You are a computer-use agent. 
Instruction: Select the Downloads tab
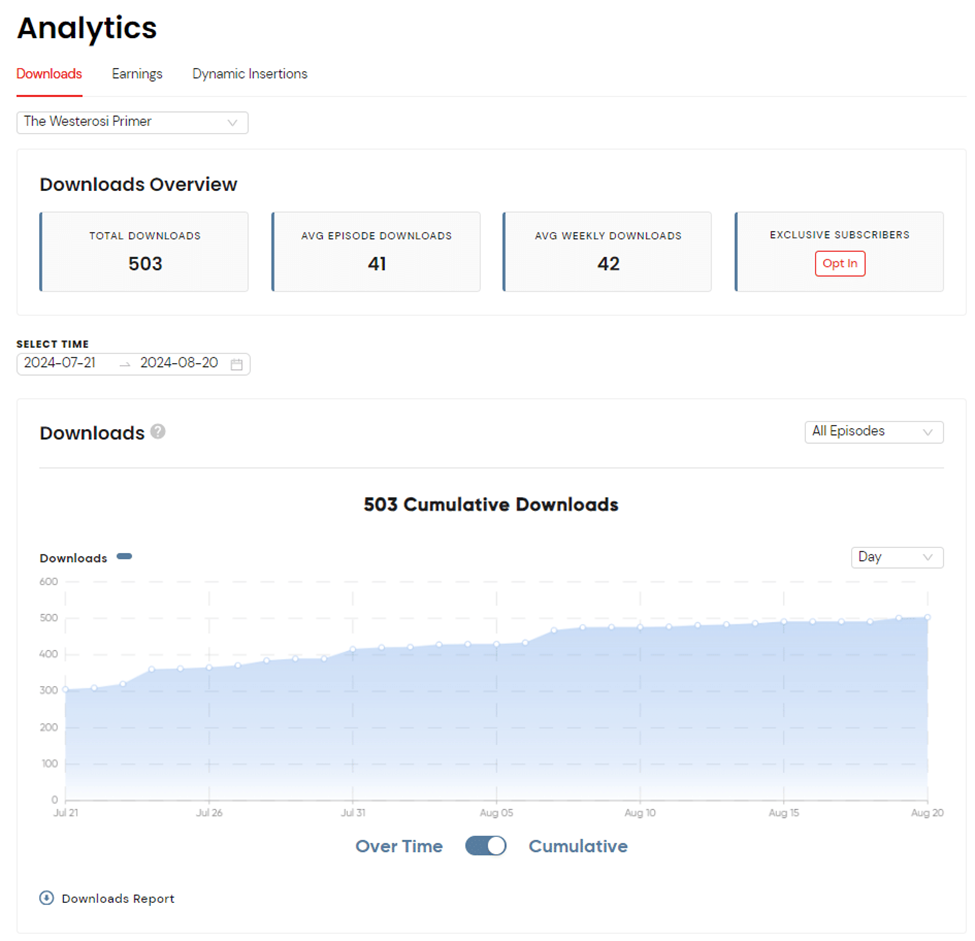[48, 73]
